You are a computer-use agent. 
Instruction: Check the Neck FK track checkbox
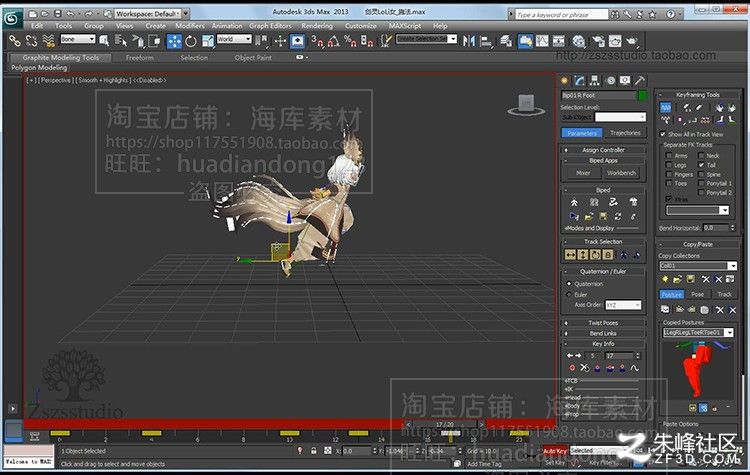tap(701, 155)
